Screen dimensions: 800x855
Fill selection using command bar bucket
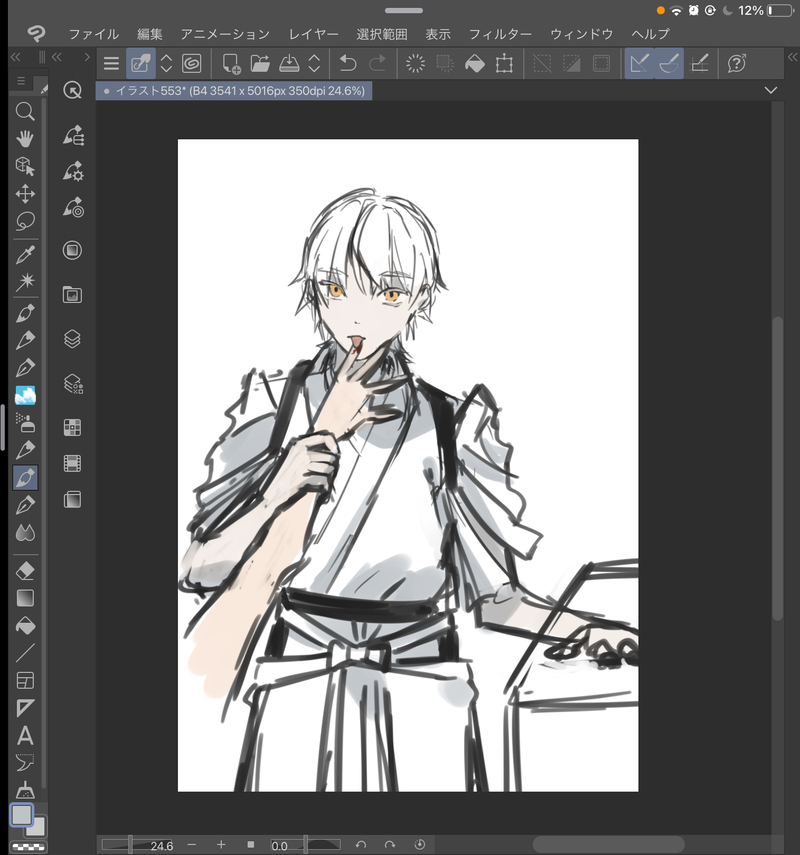click(x=474, y=64)
